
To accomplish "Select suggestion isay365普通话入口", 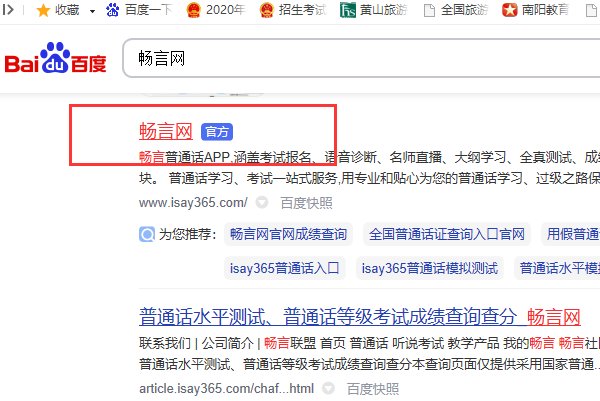I will click(284, 268).
